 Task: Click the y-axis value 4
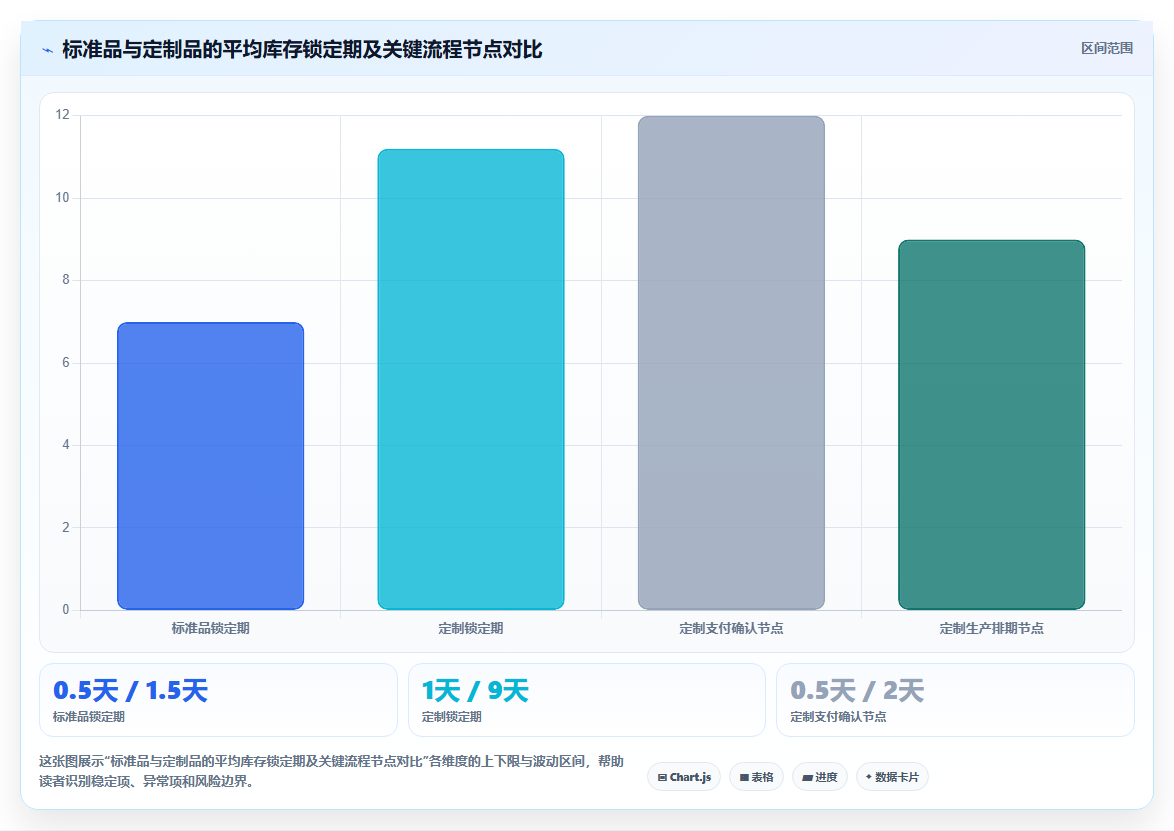coord(66,445)
